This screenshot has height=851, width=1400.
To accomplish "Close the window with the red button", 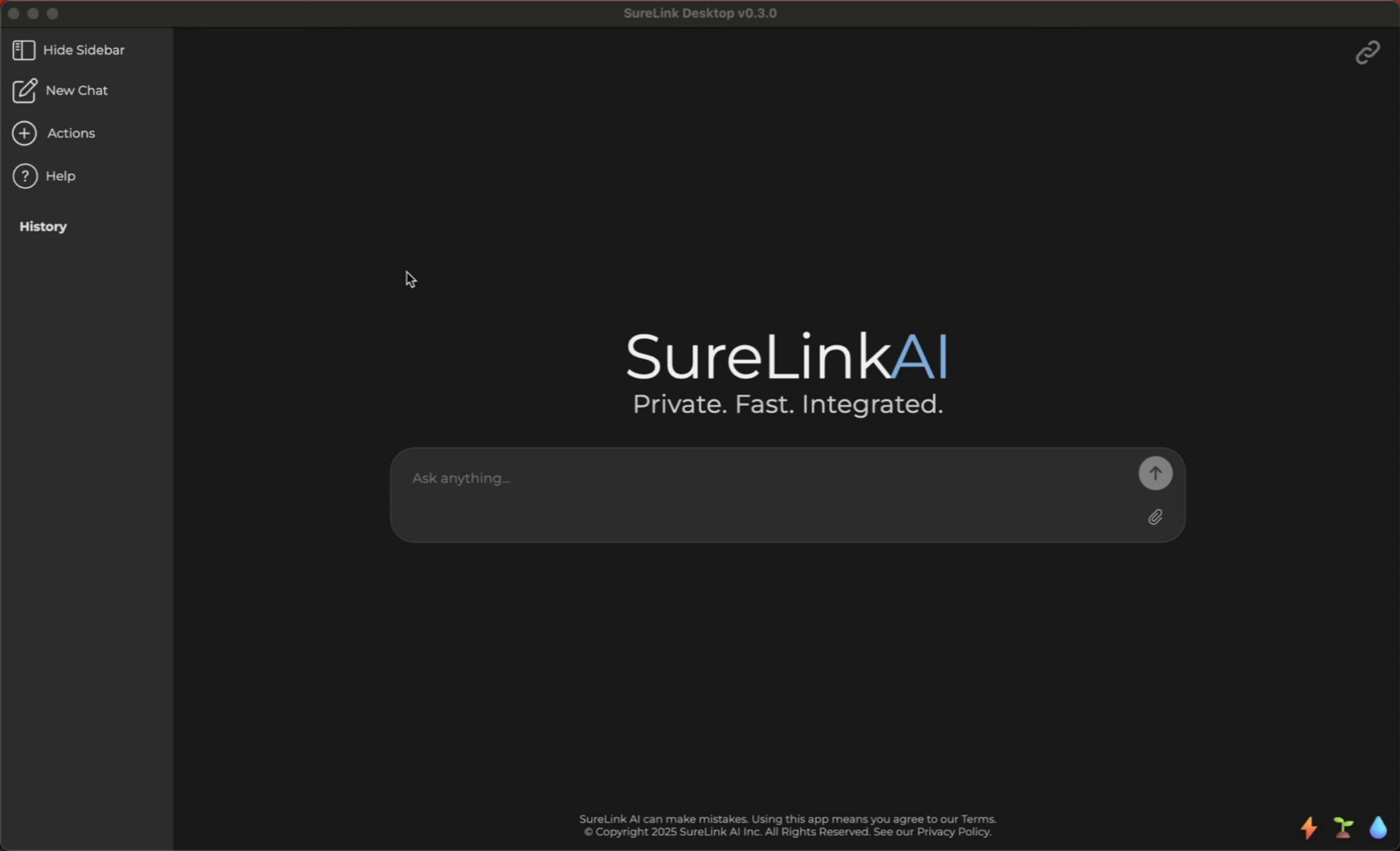I will tap(13, 13).
